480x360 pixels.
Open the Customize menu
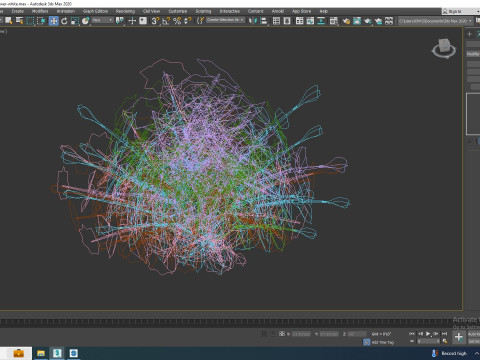[178, 11]
